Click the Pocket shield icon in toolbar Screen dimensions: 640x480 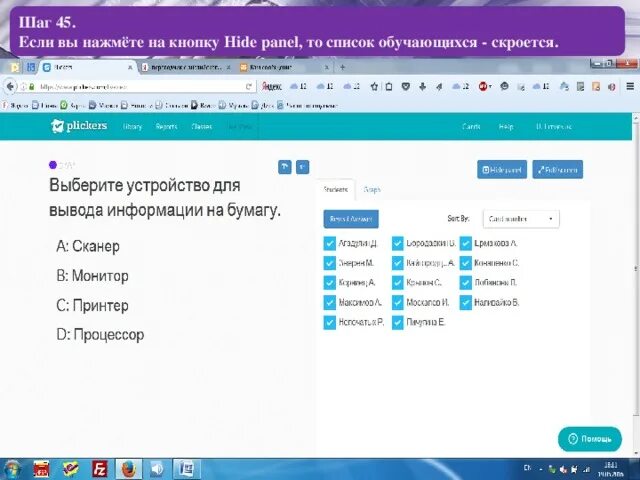coord(405,87)
